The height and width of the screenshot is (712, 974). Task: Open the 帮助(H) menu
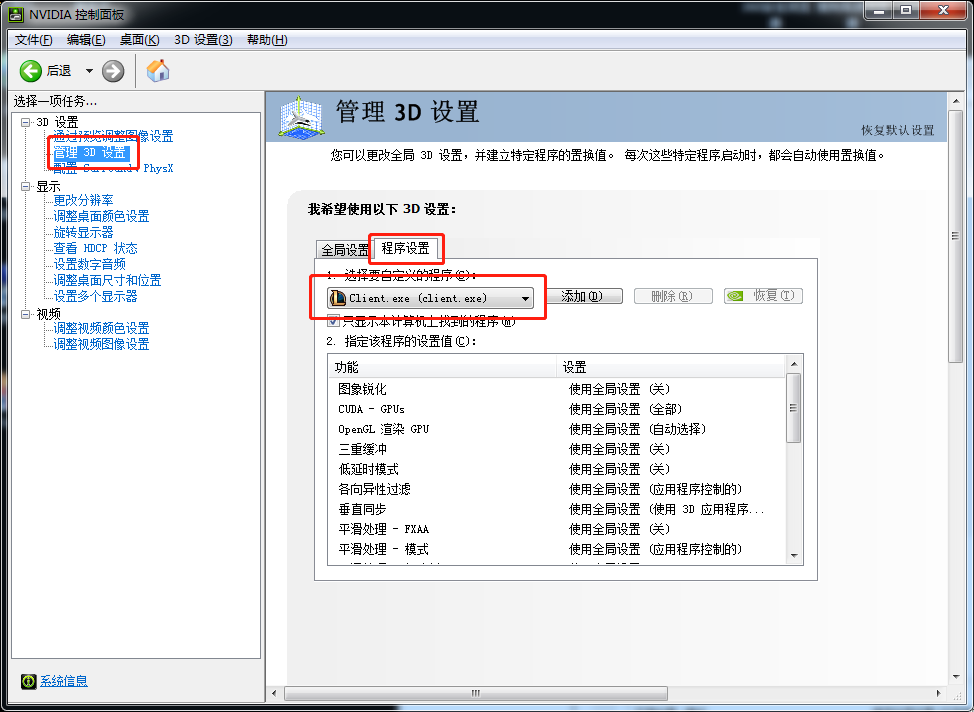267,40
